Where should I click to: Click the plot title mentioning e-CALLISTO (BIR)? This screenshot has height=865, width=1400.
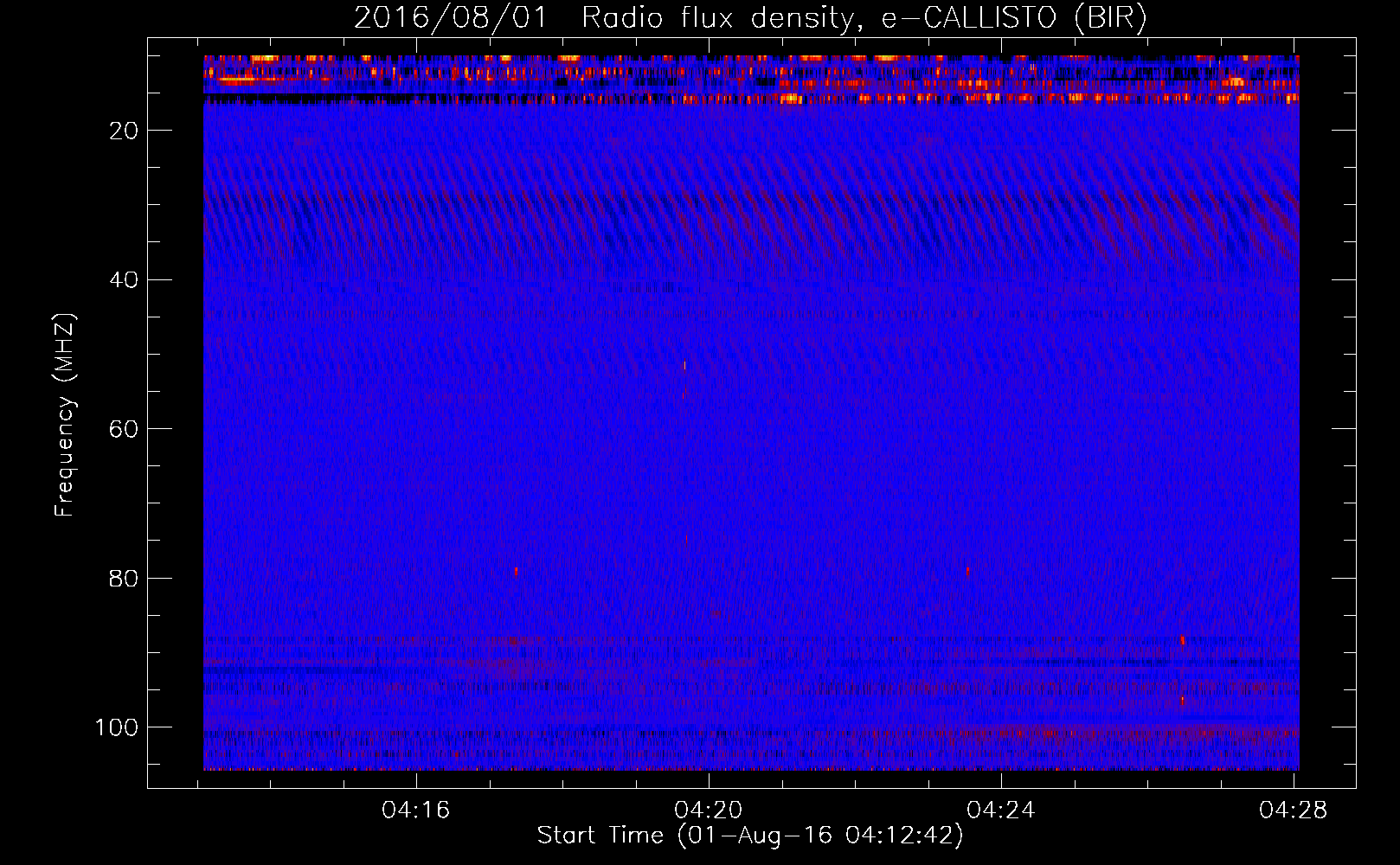pyautogui.click(x=750, y=18)
